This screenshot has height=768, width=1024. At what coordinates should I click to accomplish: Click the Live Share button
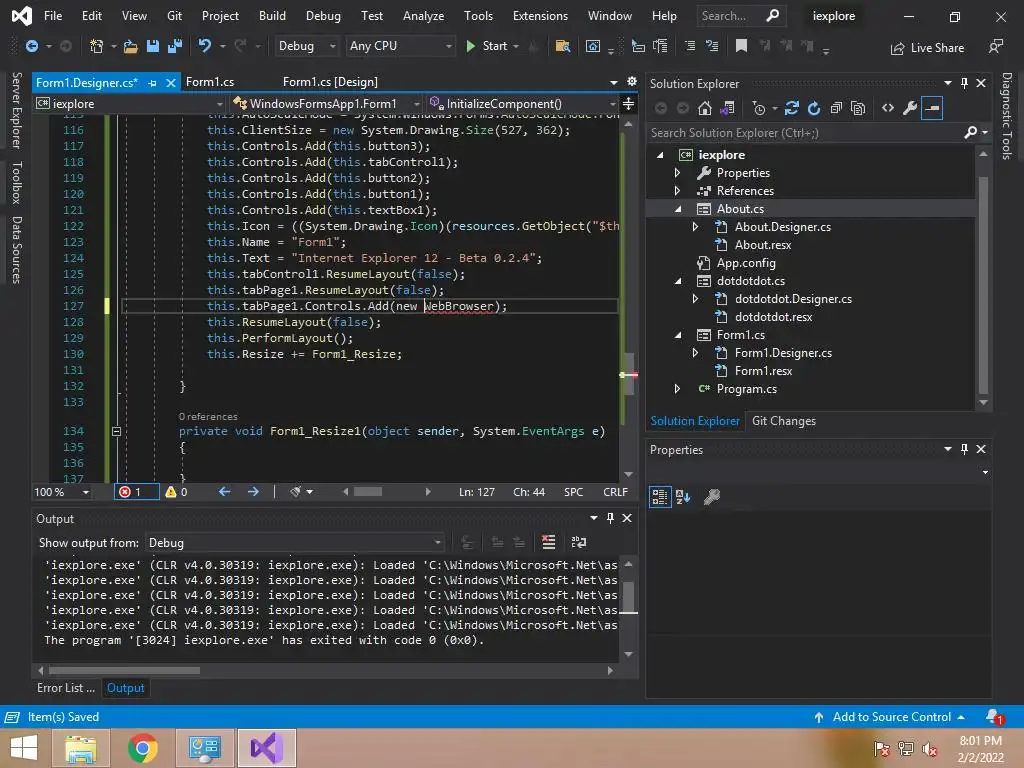point(927,47)
